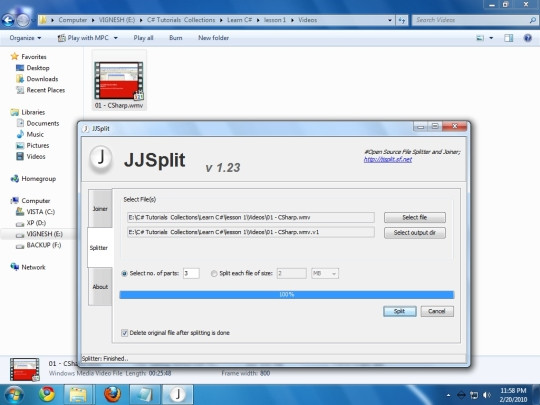540x405 pixels.
Task: Open the Joiner tab in JJSplit
Action: pyautogui.click(x=100, y=209)
